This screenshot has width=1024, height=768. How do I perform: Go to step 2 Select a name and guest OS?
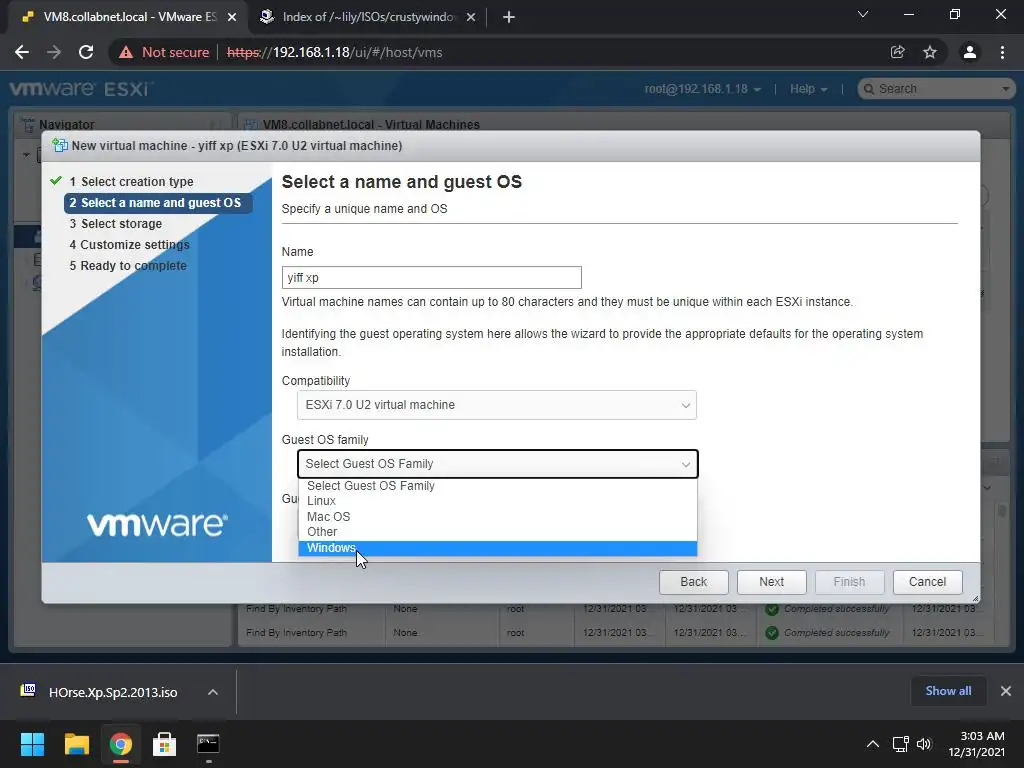(157, 203)
